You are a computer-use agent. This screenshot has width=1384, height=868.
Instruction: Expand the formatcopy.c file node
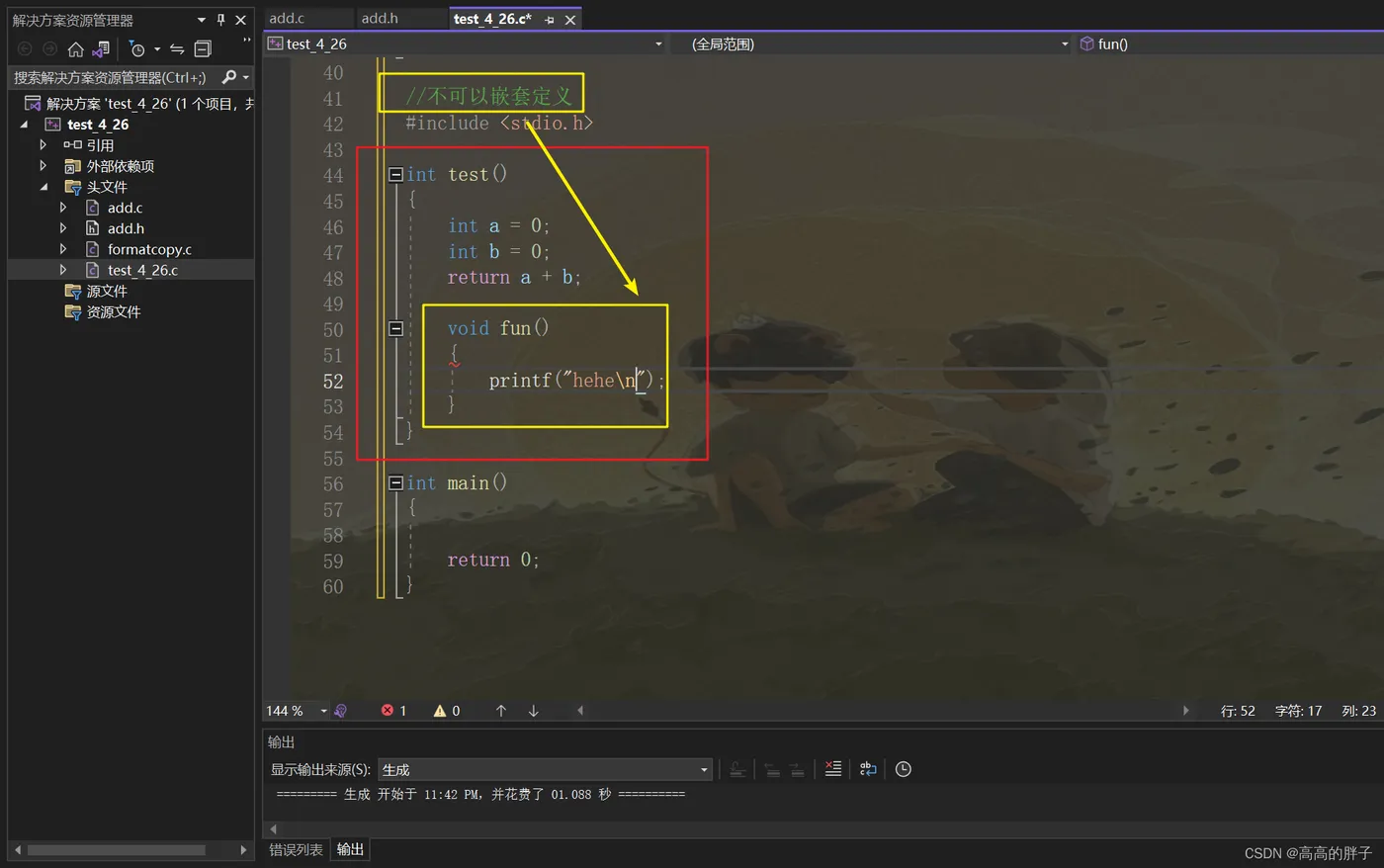pos(63,249)
